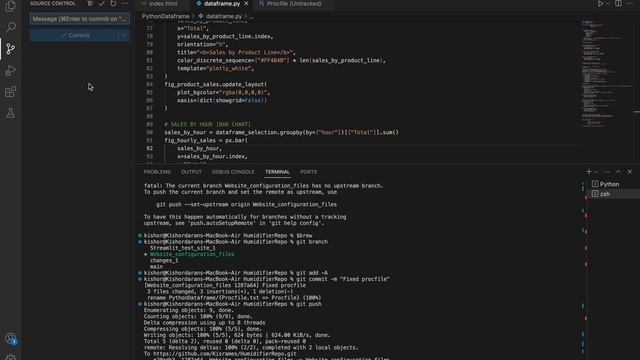Click 'changes_1' branch name in terminal

[164, 260]
